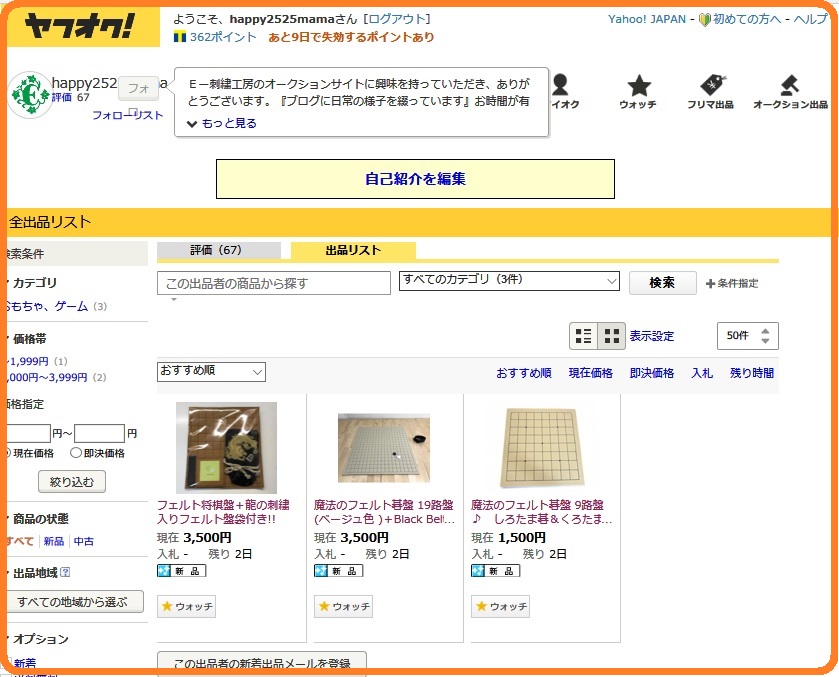The image size is (839, 677).
Task: Click the この出品者の商品から探す search field
Action: pos(274,283)
